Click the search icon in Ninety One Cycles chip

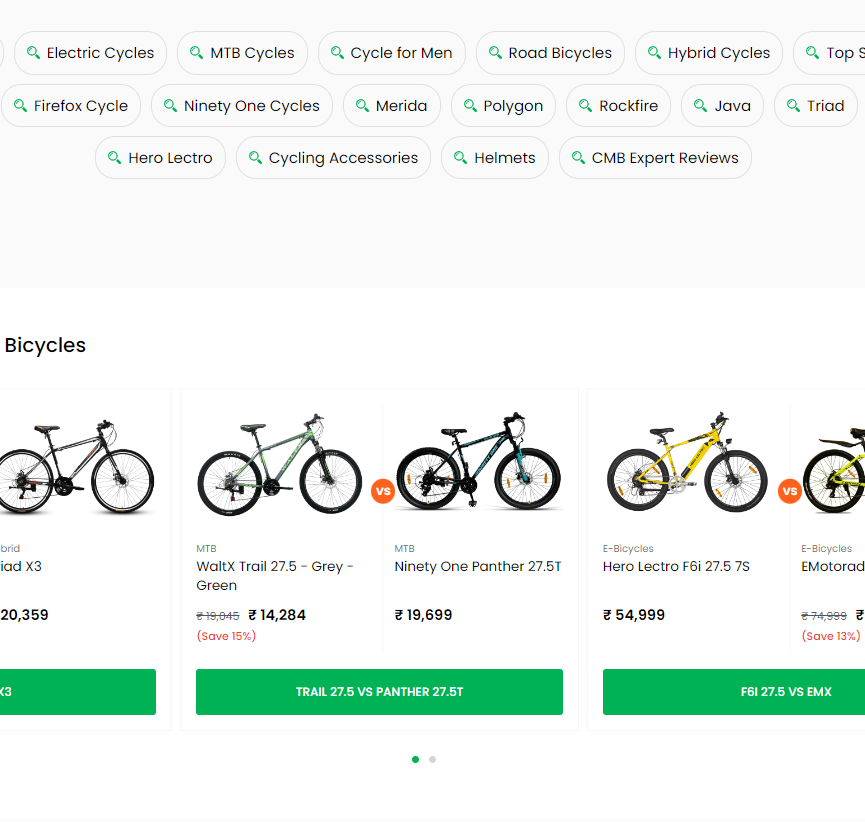coord(170,105)
